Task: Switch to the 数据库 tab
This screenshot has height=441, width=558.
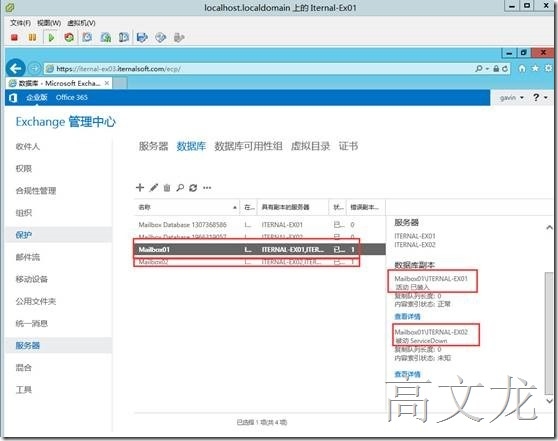Action: (x=191, y=146)
